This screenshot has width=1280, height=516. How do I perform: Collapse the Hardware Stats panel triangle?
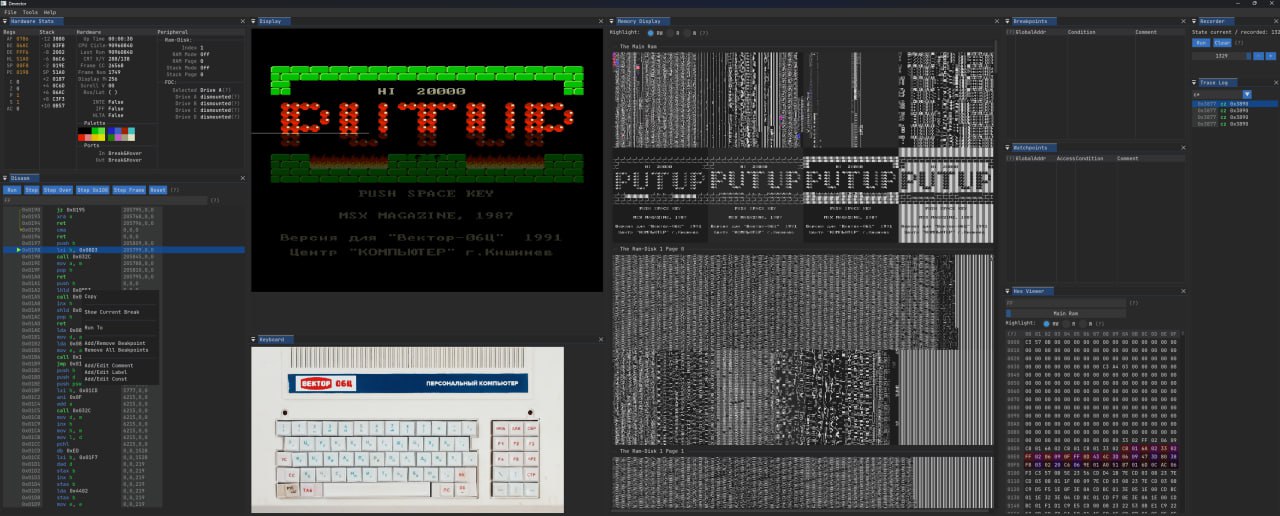[x=5, y=21]
